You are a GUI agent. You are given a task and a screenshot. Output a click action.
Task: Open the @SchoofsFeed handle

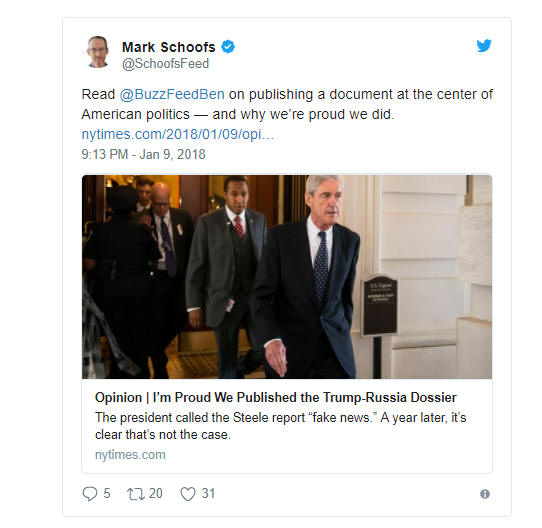pyautogui.click(x=165, y=64)
